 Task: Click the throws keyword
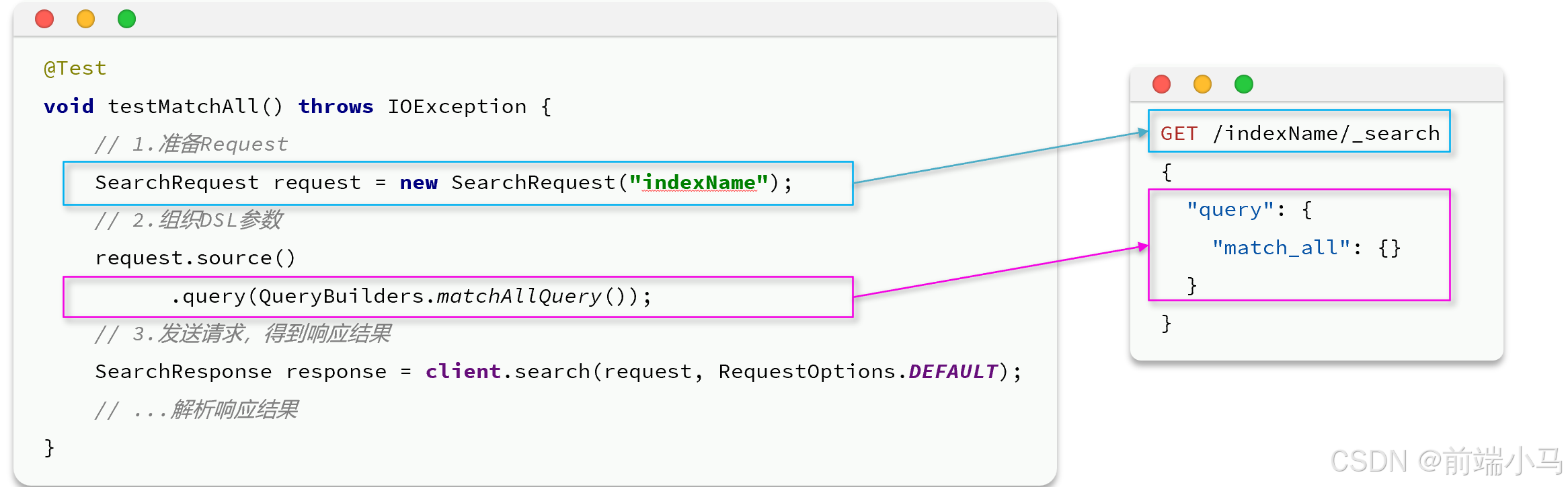click(336, 106)
